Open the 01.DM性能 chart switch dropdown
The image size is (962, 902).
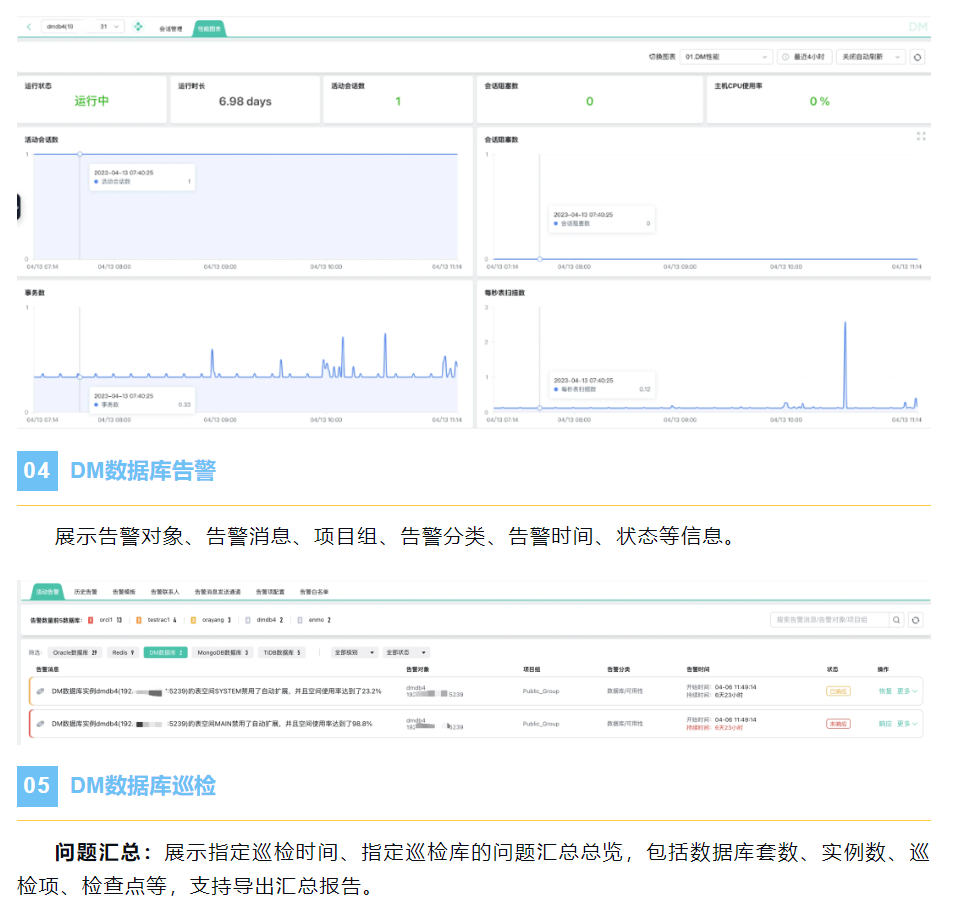coord(726,58)
